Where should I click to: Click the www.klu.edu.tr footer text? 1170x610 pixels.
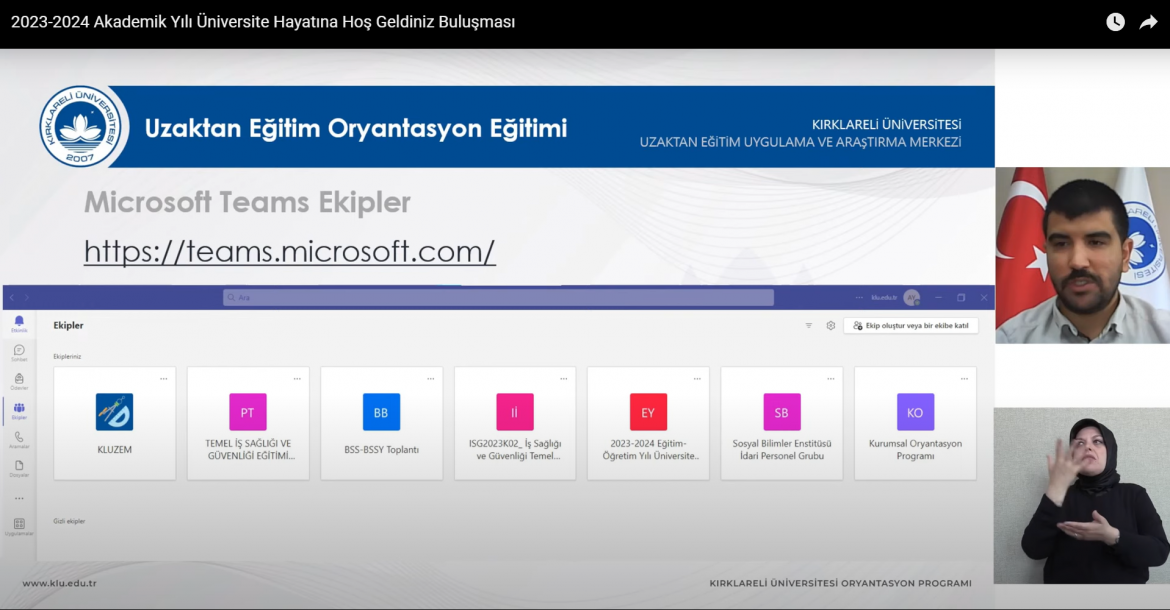[60, 583]
